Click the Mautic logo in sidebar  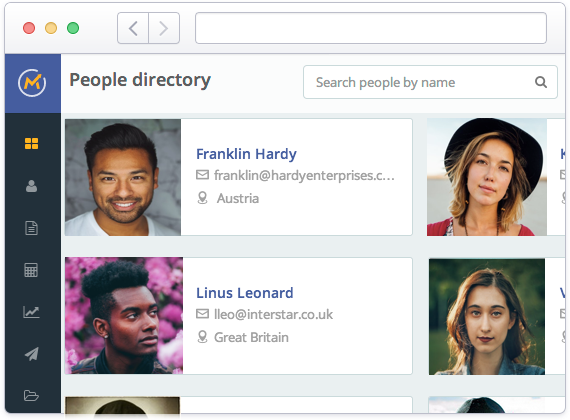(32, 83)
